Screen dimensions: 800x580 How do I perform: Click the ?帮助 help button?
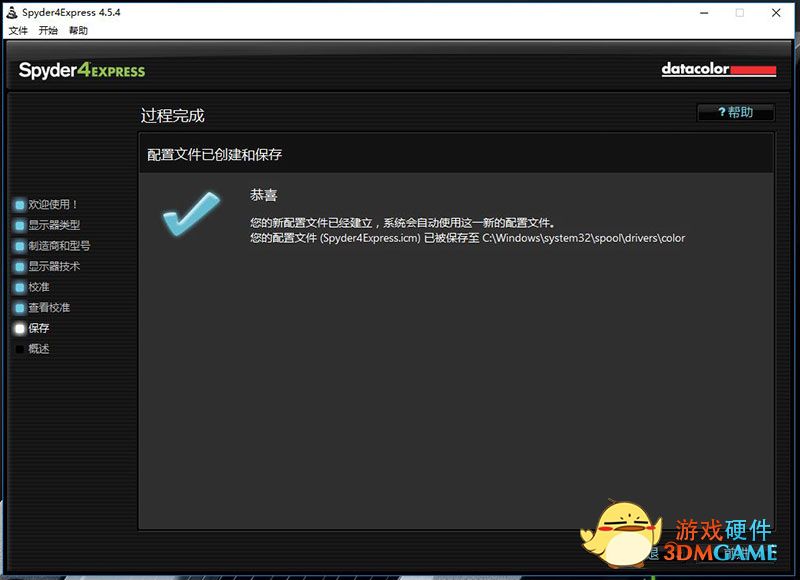pyautogui.click(x=736, y=112)
